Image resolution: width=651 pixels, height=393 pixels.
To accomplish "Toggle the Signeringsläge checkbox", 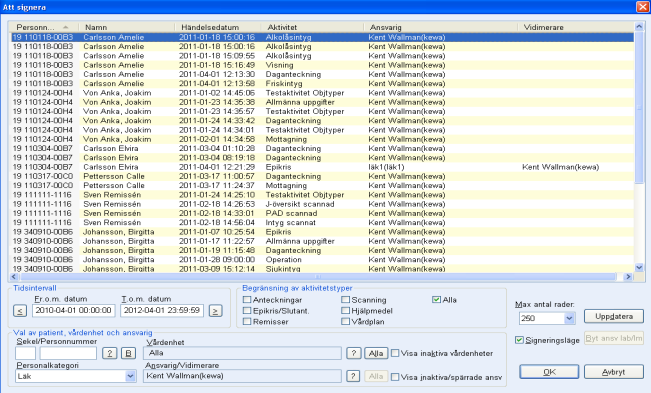I will coord(519,340).
